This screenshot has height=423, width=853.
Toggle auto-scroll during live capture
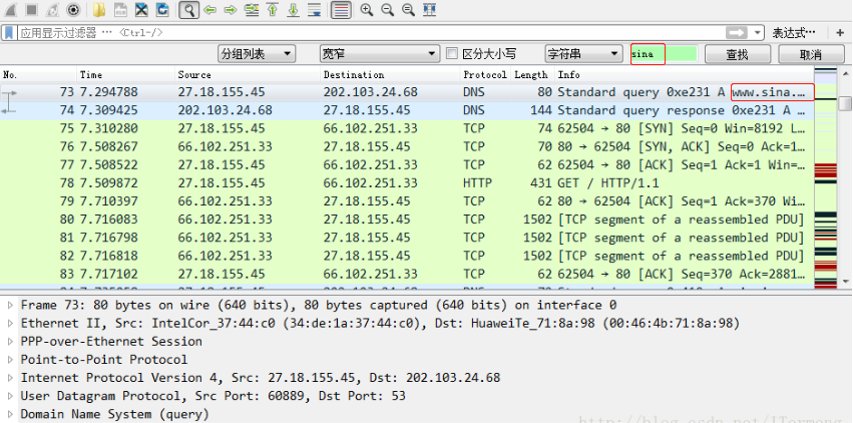(314, 10)
